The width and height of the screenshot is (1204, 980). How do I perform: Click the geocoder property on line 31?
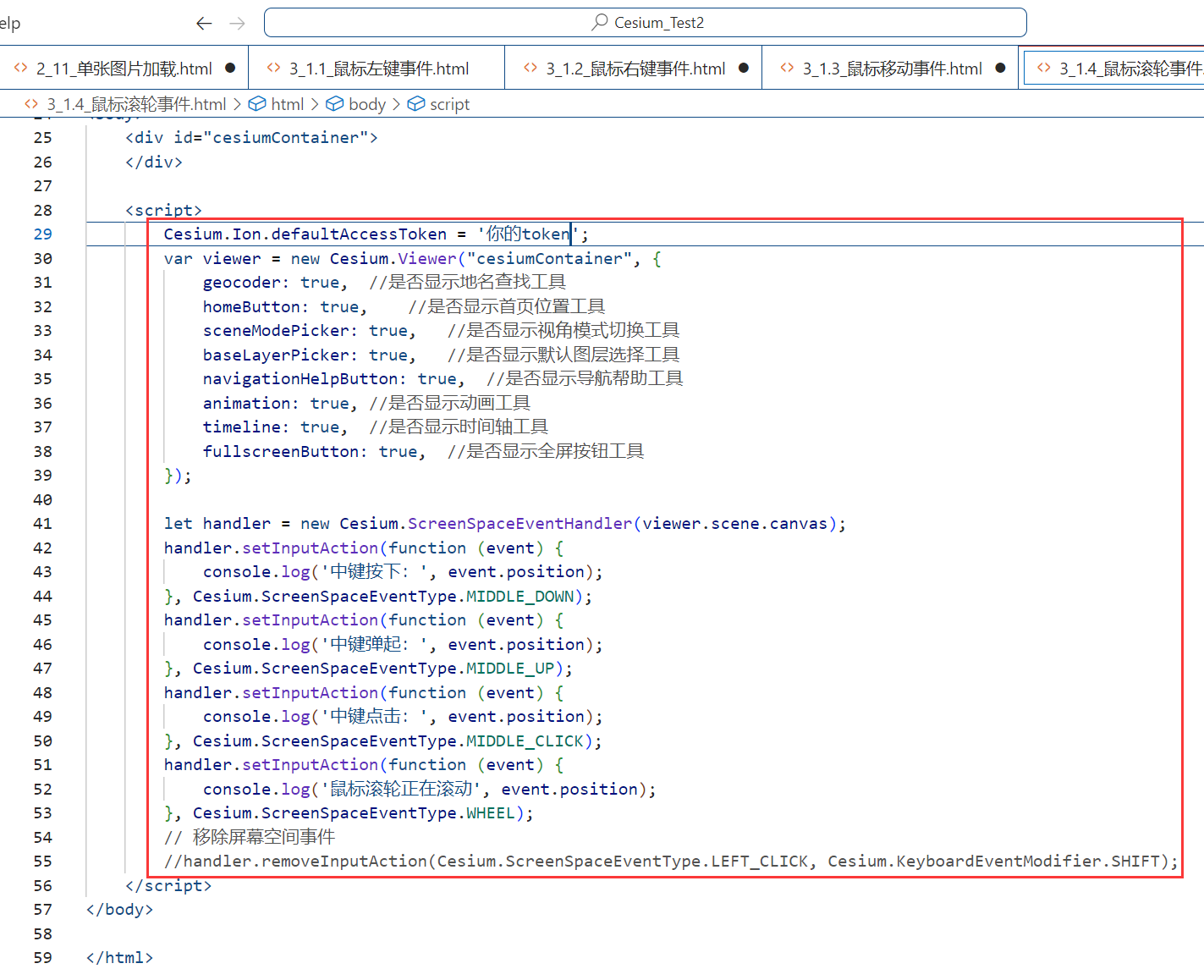pos(241,283)
